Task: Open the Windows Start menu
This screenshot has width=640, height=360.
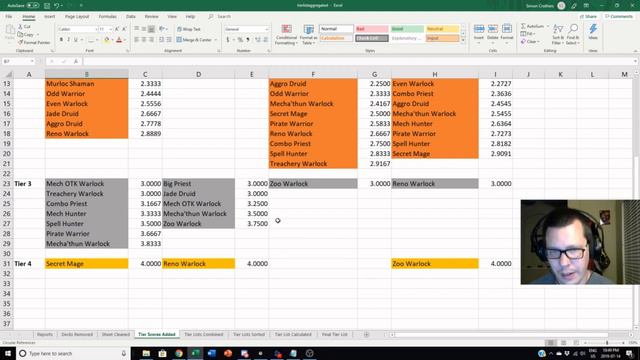Action: coord(8,353)
